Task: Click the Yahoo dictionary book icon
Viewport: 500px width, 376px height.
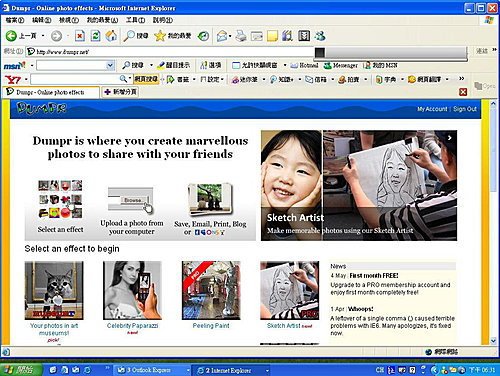Action: pos(379,79)
